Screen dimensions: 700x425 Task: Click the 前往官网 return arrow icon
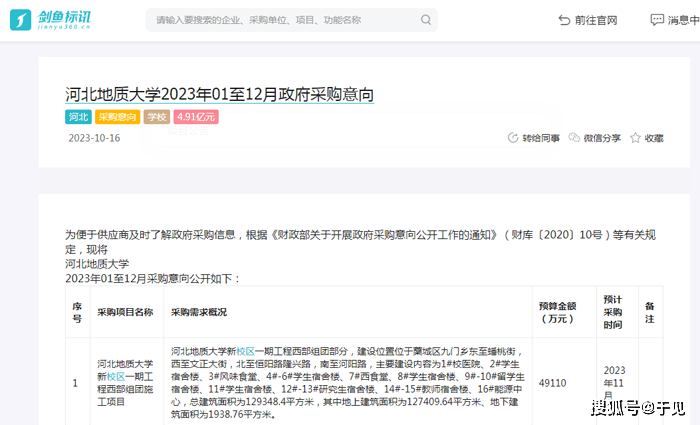pos(564,20)
